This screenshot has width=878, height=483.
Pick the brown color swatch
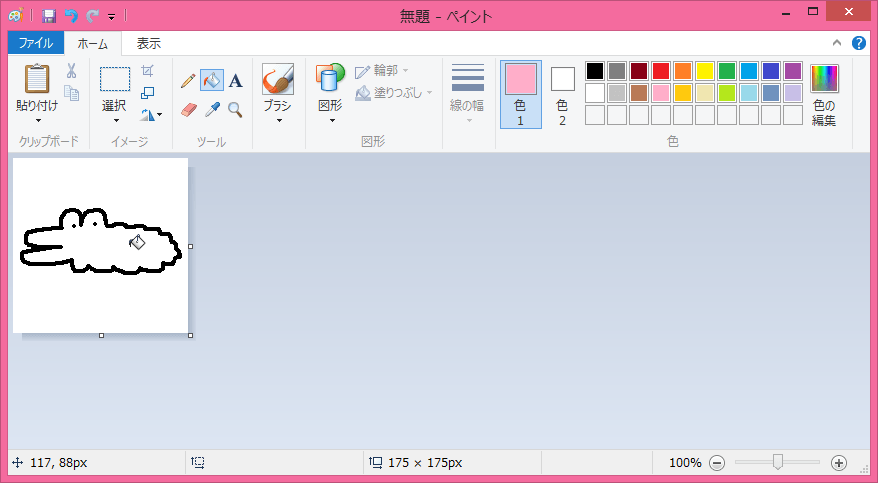[x=639, y=93]
